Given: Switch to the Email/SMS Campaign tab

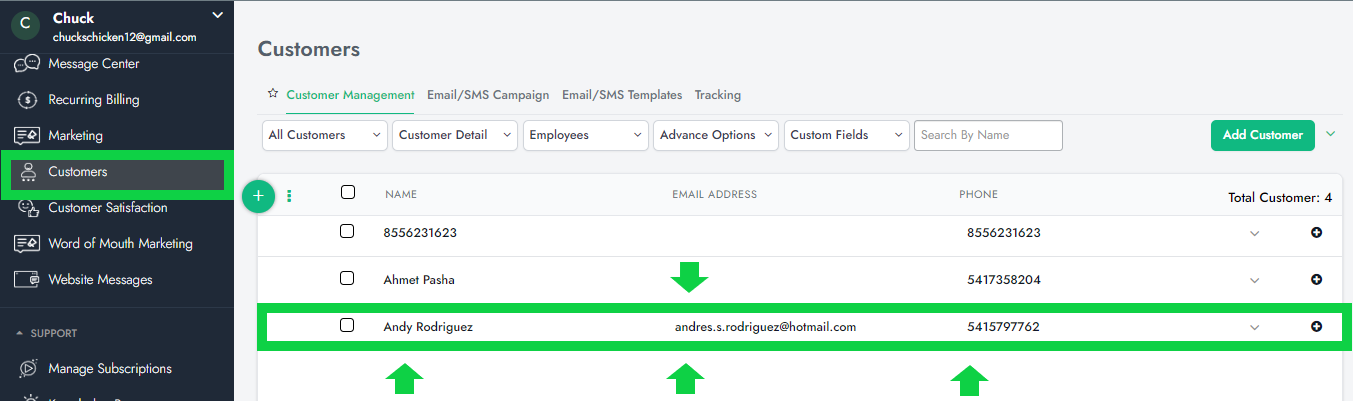Looking at the screenshot, I should click(488, 95).
